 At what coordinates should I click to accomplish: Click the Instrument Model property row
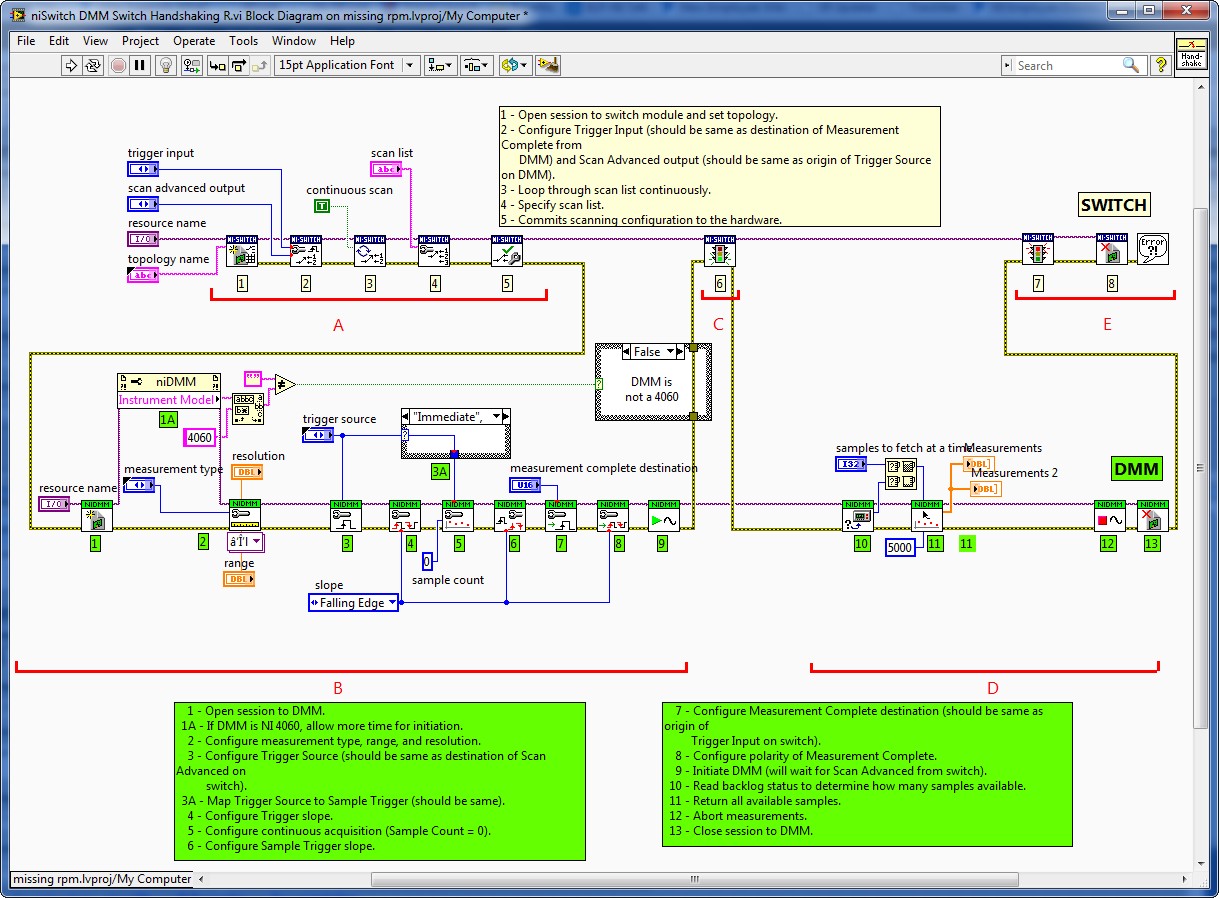167,400
